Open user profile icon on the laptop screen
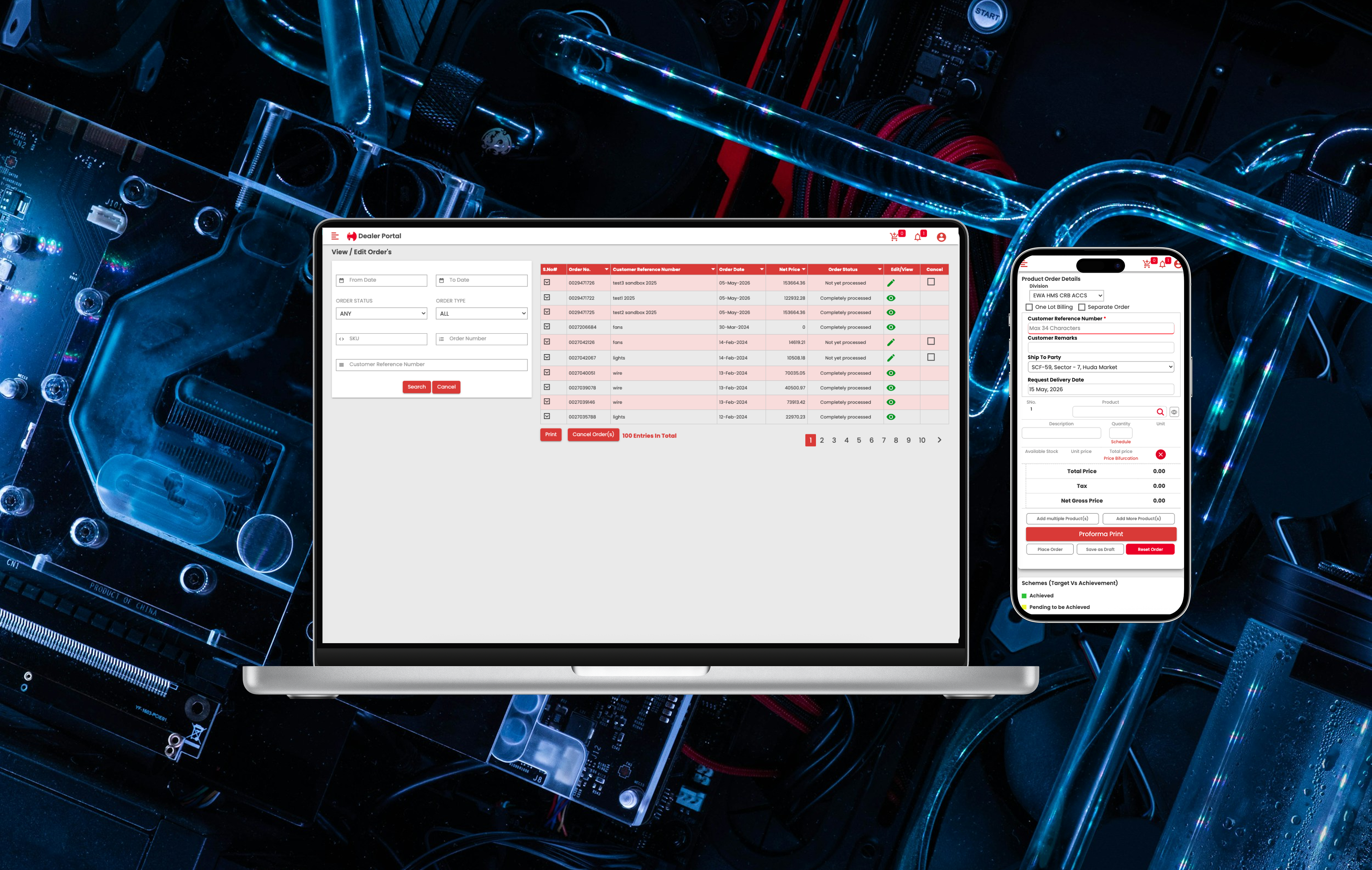1372x870 pixels. tap(941, 237)
